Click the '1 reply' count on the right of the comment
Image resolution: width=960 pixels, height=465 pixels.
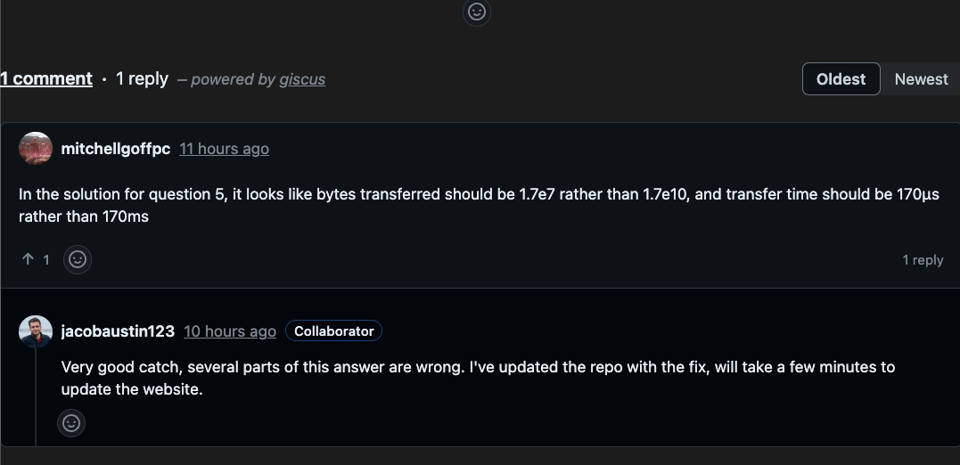[x=922, y=260]
